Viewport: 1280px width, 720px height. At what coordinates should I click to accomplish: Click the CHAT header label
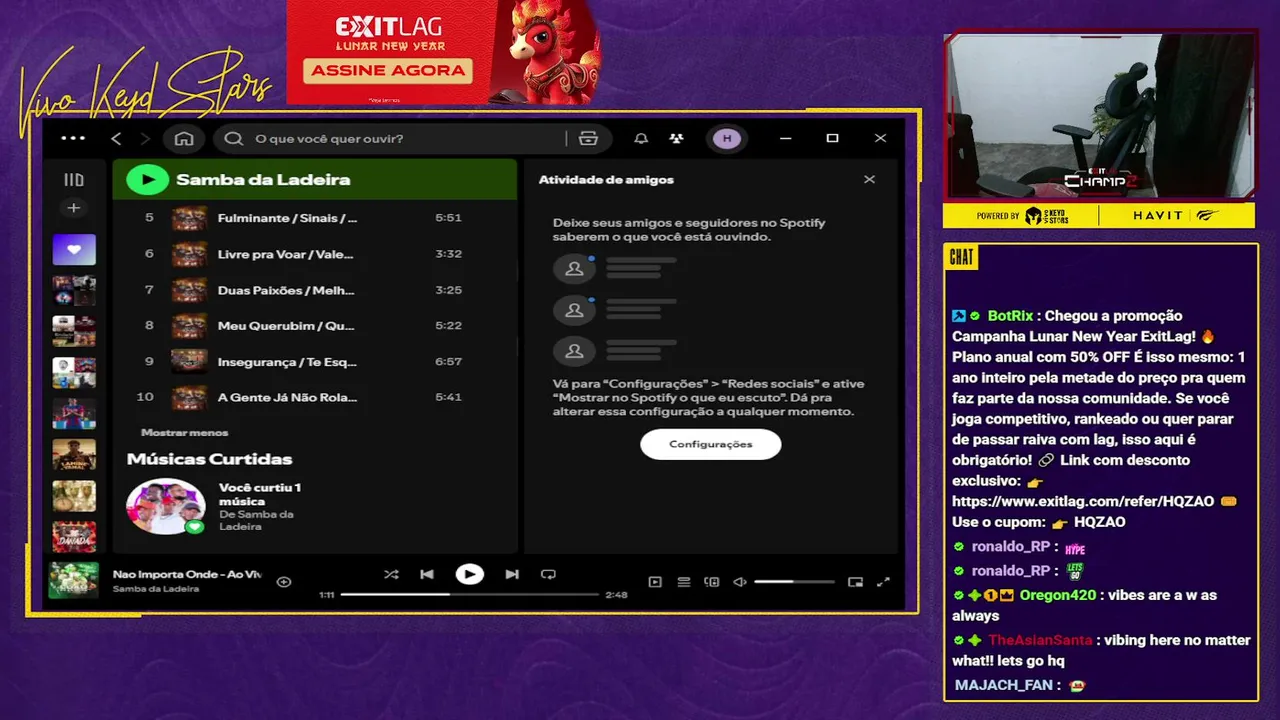pos(961,258)
